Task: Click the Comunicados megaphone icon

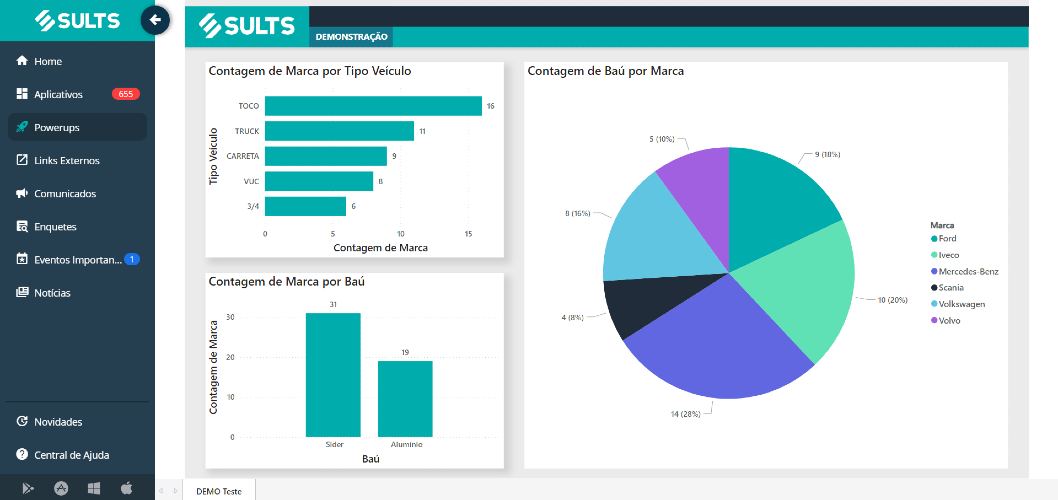Action: [x=22, y=193]
